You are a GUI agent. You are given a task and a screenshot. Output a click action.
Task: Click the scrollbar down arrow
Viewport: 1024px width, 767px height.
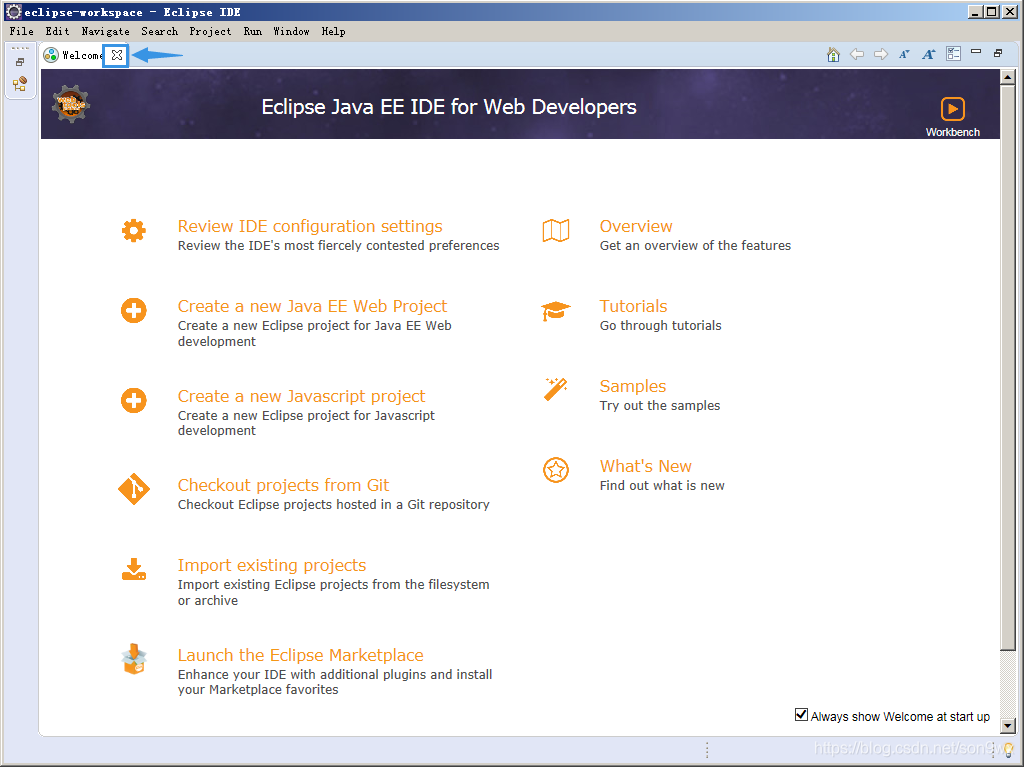1008,725
